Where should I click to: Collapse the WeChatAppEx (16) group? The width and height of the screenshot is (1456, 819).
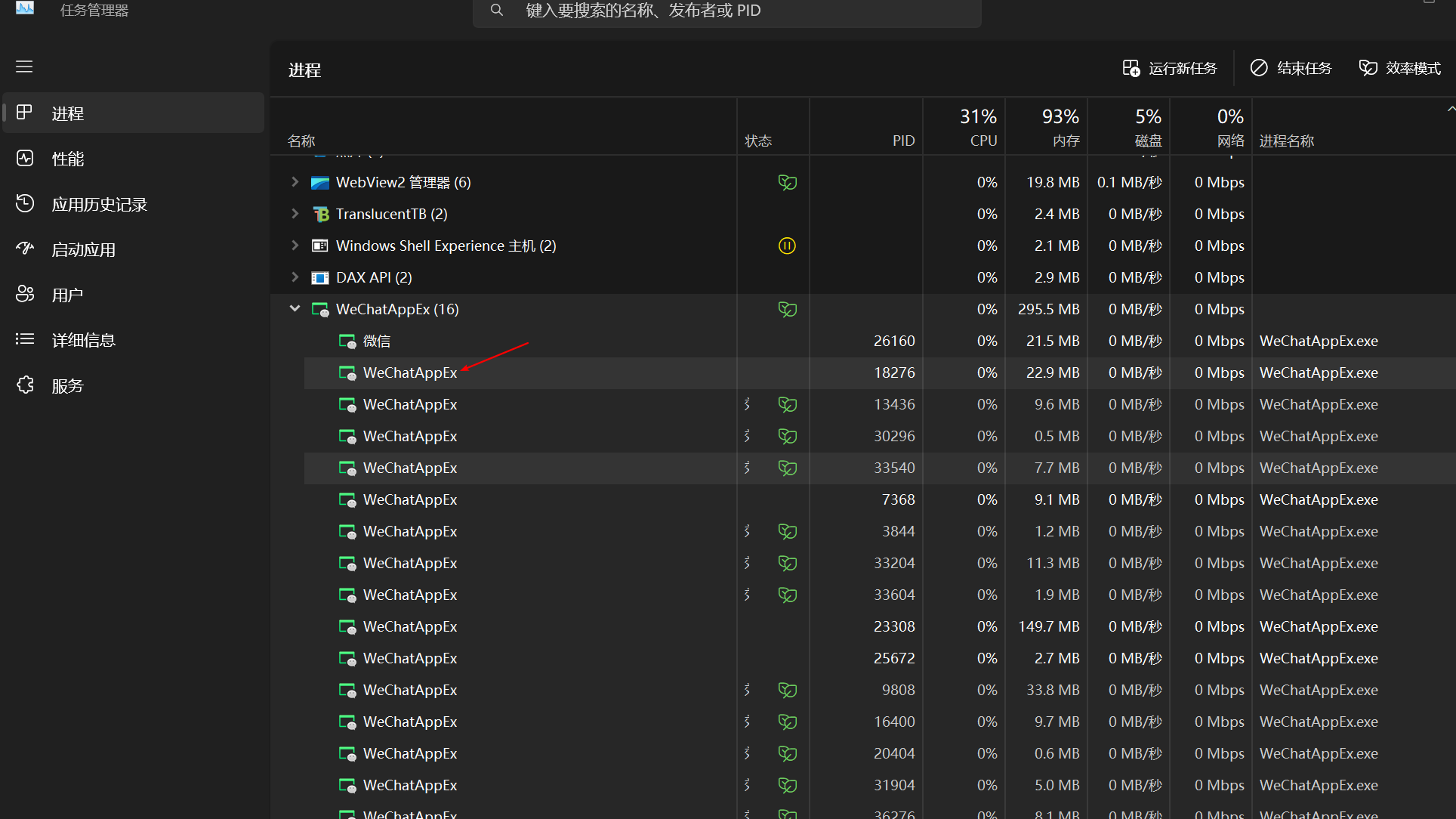tap(295, 309)
